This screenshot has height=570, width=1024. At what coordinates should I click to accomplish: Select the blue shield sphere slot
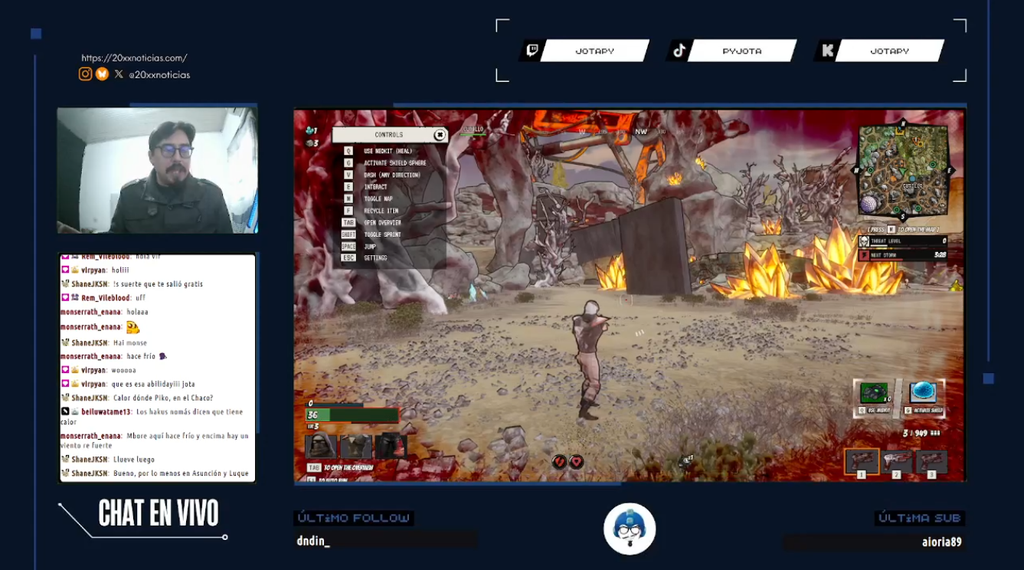[923, 392]
